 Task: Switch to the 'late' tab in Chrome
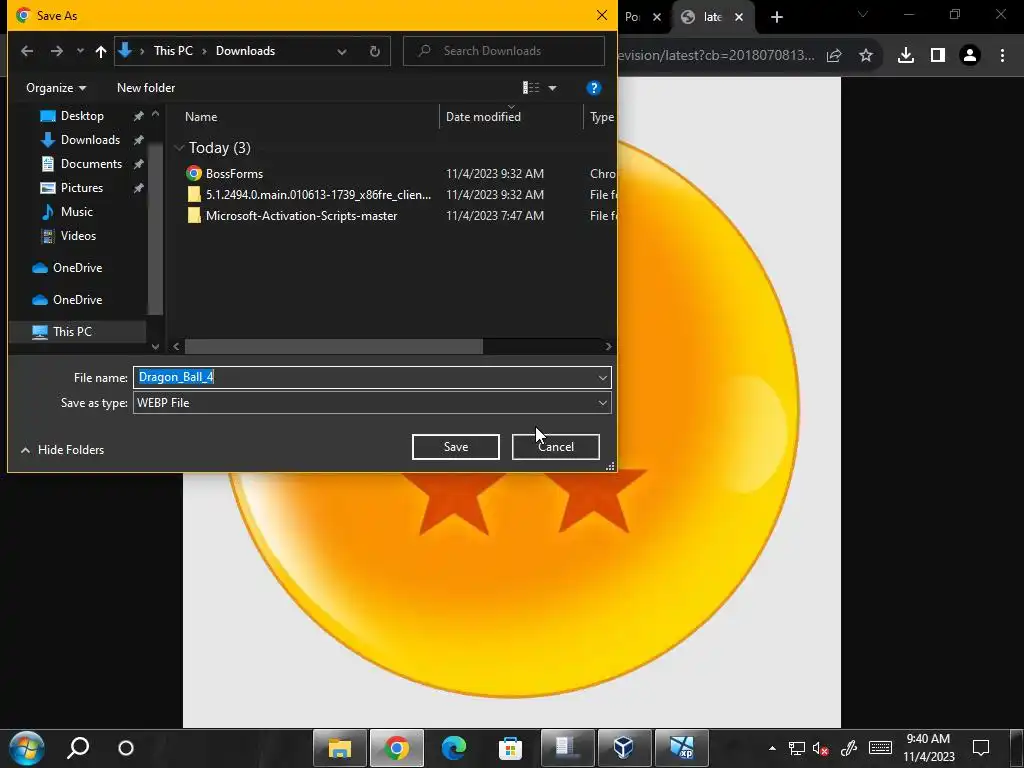(x=712, y=17)
